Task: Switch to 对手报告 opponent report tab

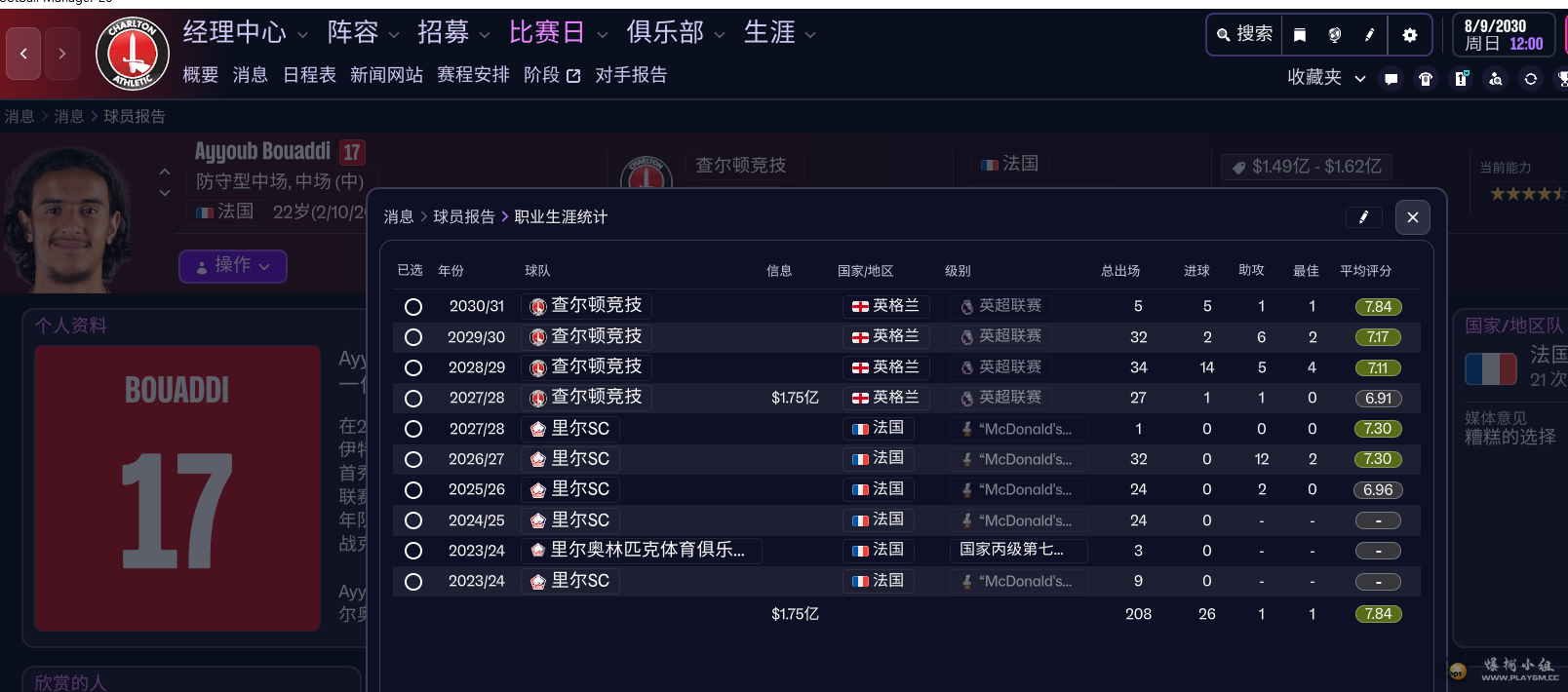Action: click(631, 75)
